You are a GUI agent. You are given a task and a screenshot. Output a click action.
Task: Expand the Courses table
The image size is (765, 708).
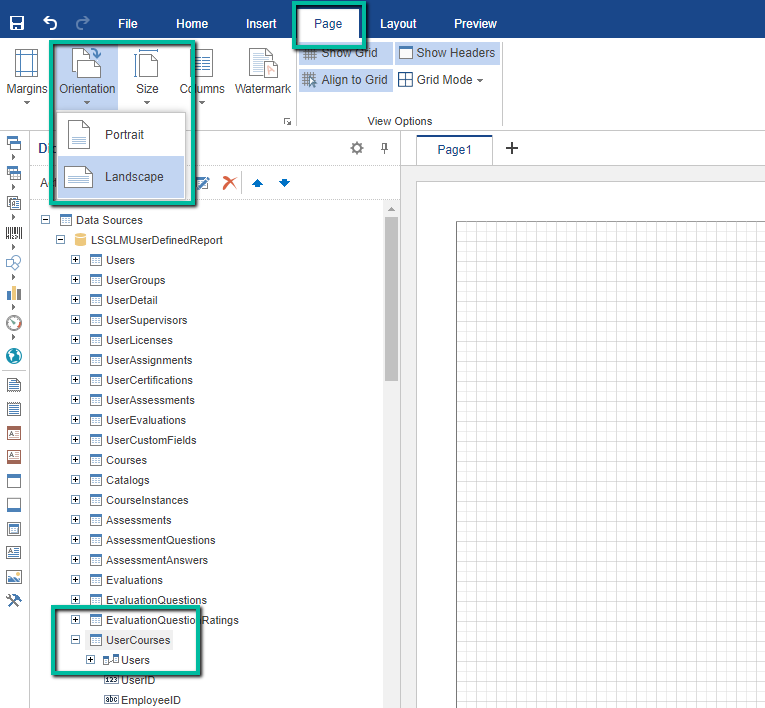click(x=75, y=460)
